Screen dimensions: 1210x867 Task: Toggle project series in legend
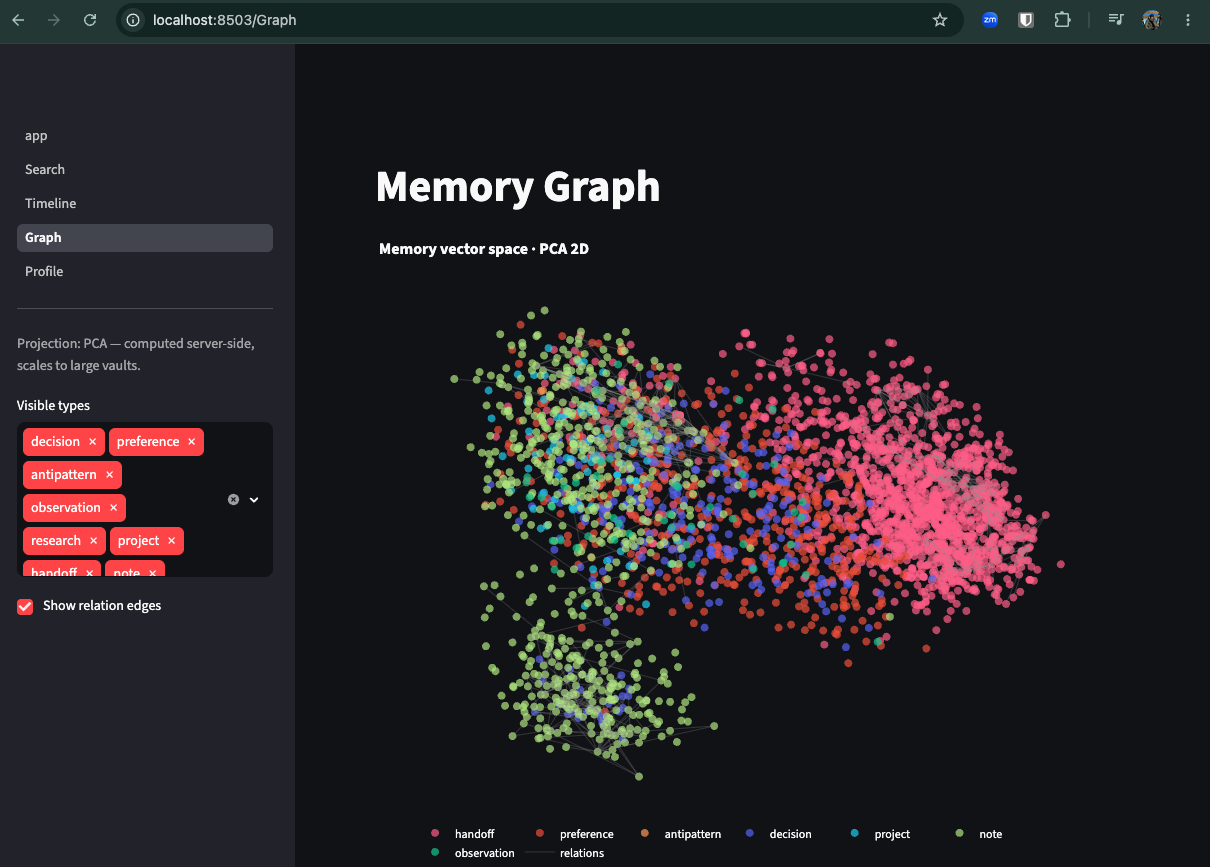point(880,834)
